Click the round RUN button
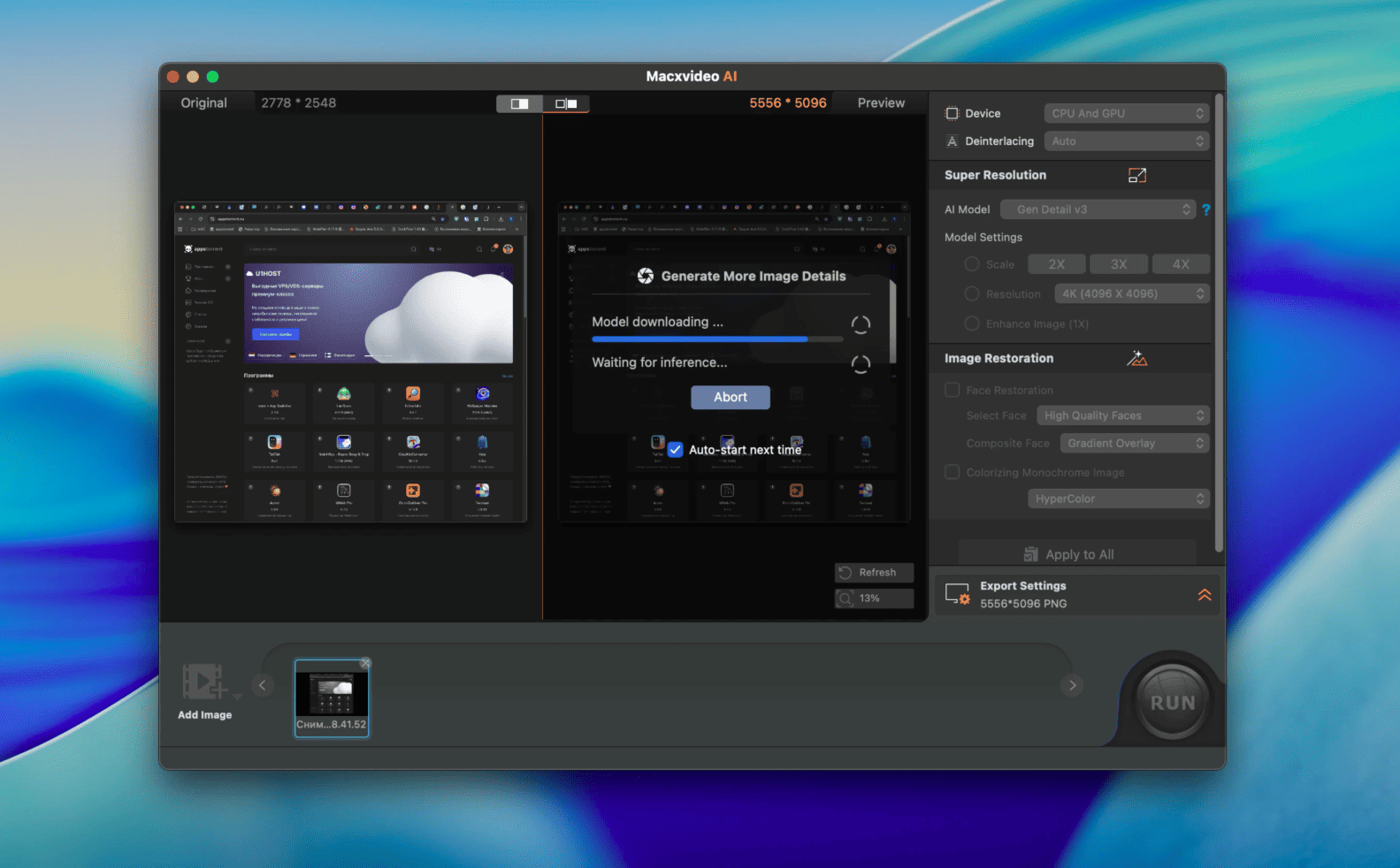This screenshot has width=1400, height=868. tap(1173, 703)
